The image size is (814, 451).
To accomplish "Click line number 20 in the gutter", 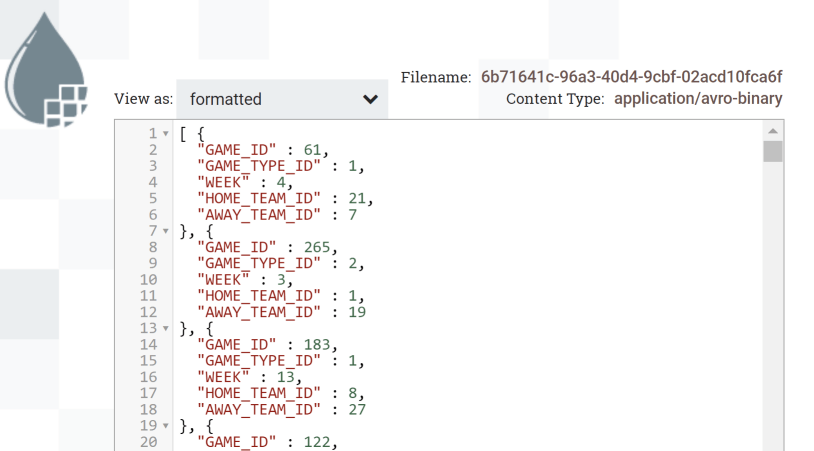I will coord(148,442).
